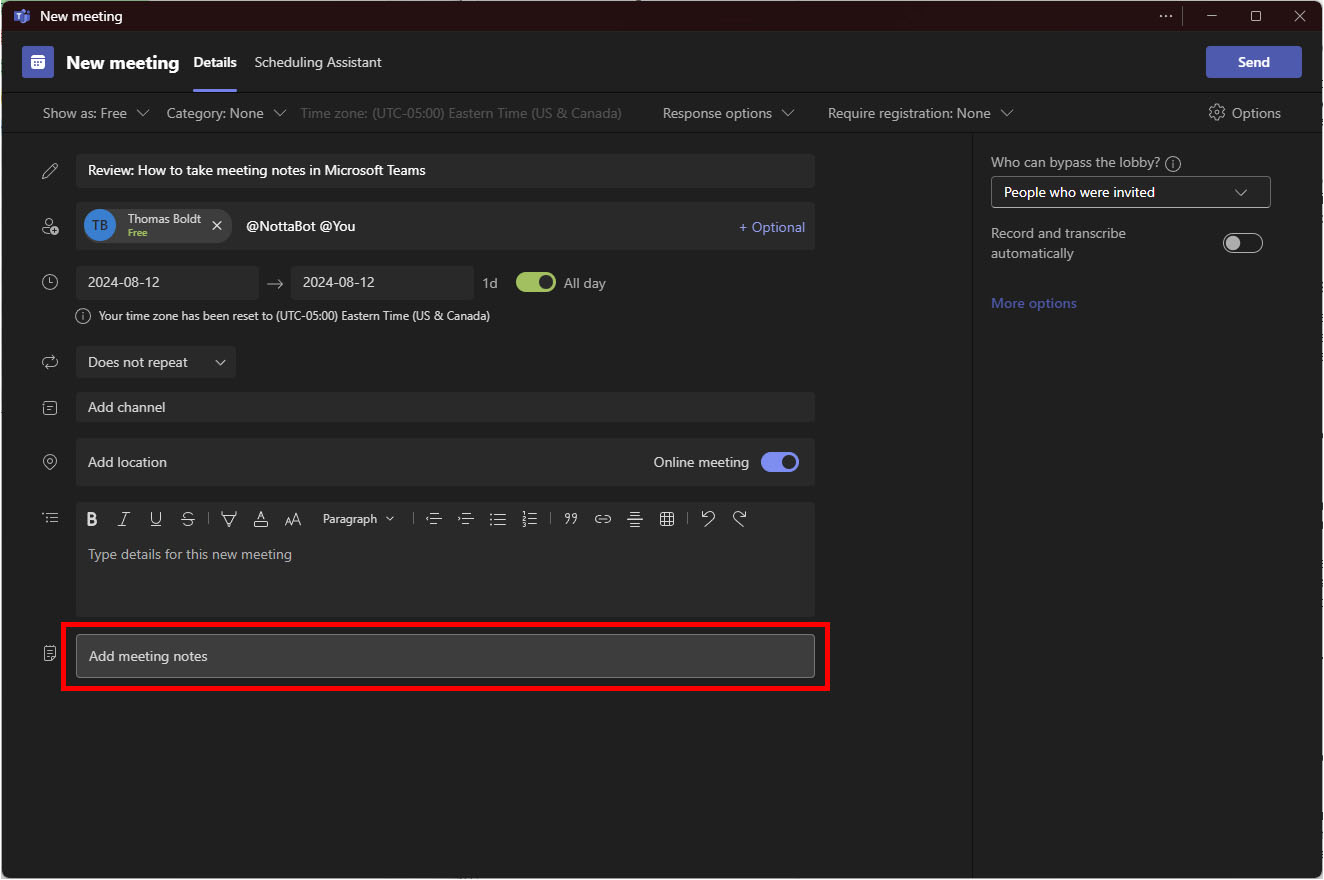The width and height of the screenshot is (1324, 880).
Task: Click the add attendees icon
Action: (50, 227)
